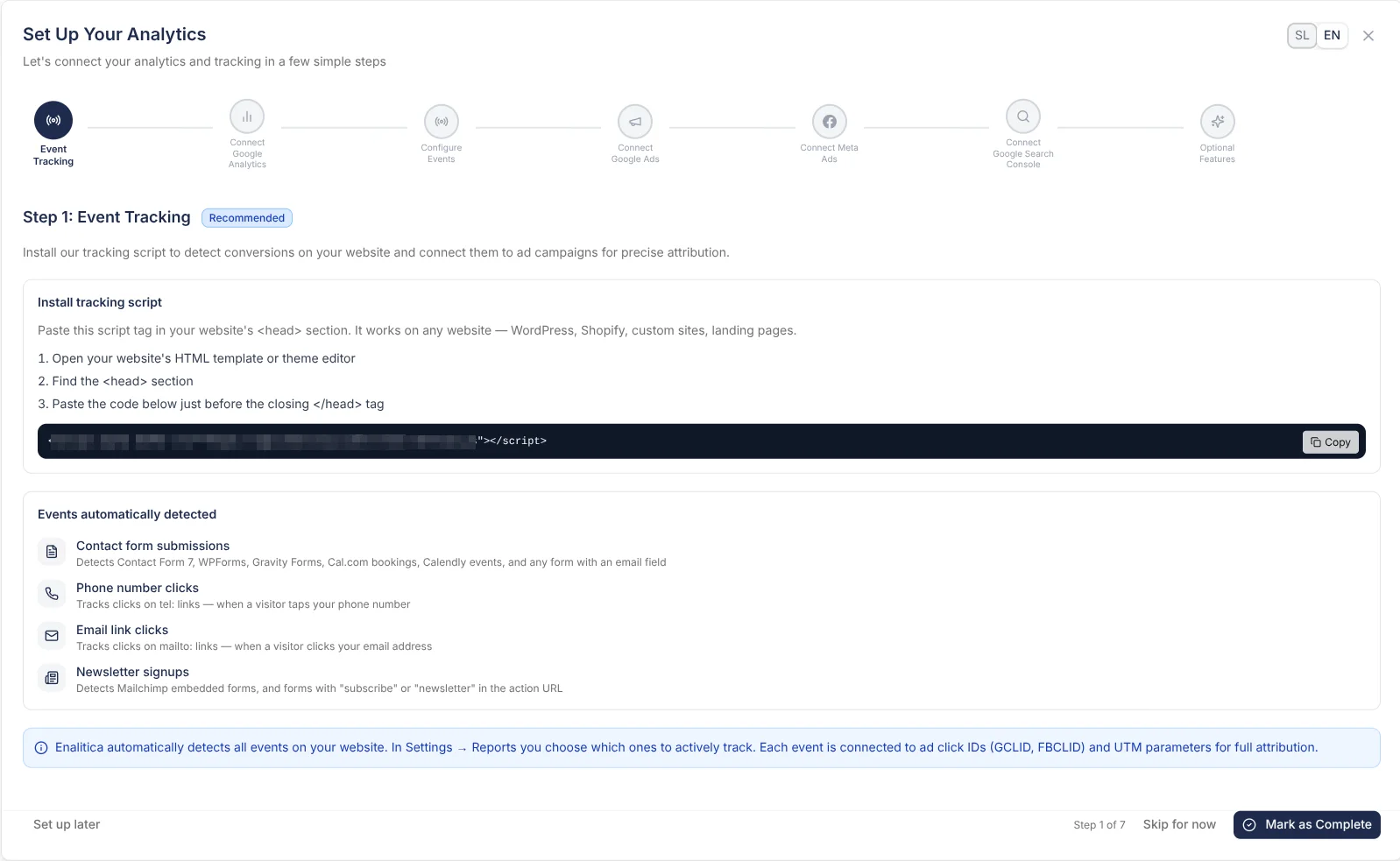Open the Connect Google Ads megaphone icon
Image resolution: width=1400 pixels, height=861 pixels.
pyautogui.click(x=635, y=122)
